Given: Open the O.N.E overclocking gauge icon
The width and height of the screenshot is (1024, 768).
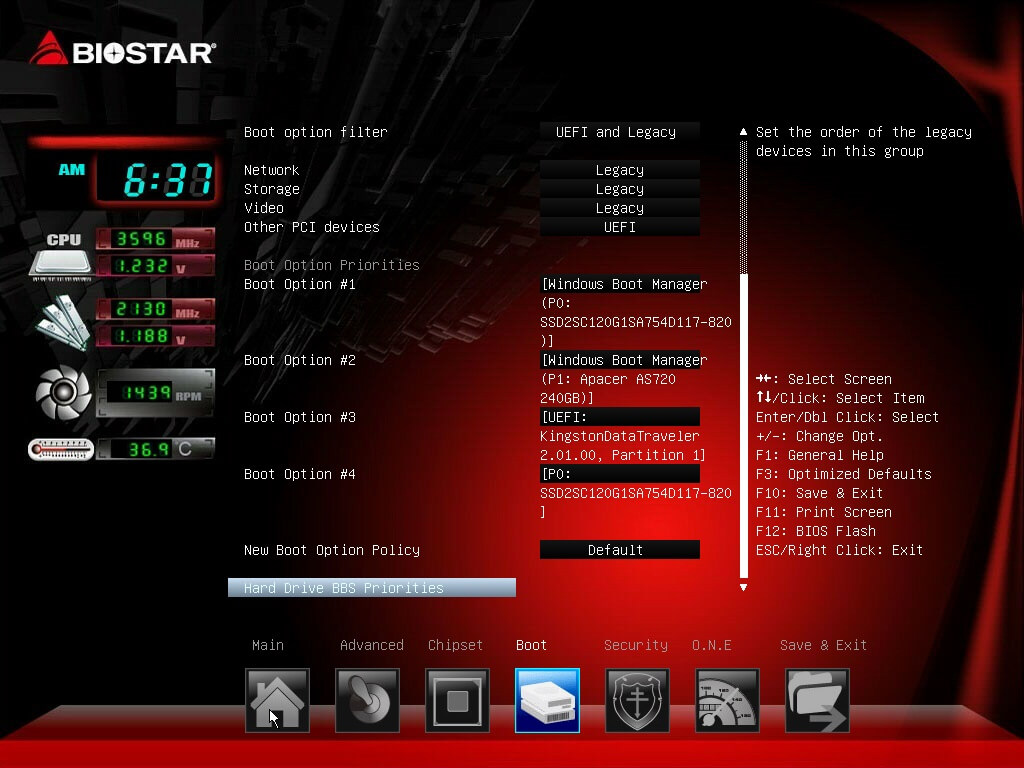Looking at the screenshot, I should point(727,700).
